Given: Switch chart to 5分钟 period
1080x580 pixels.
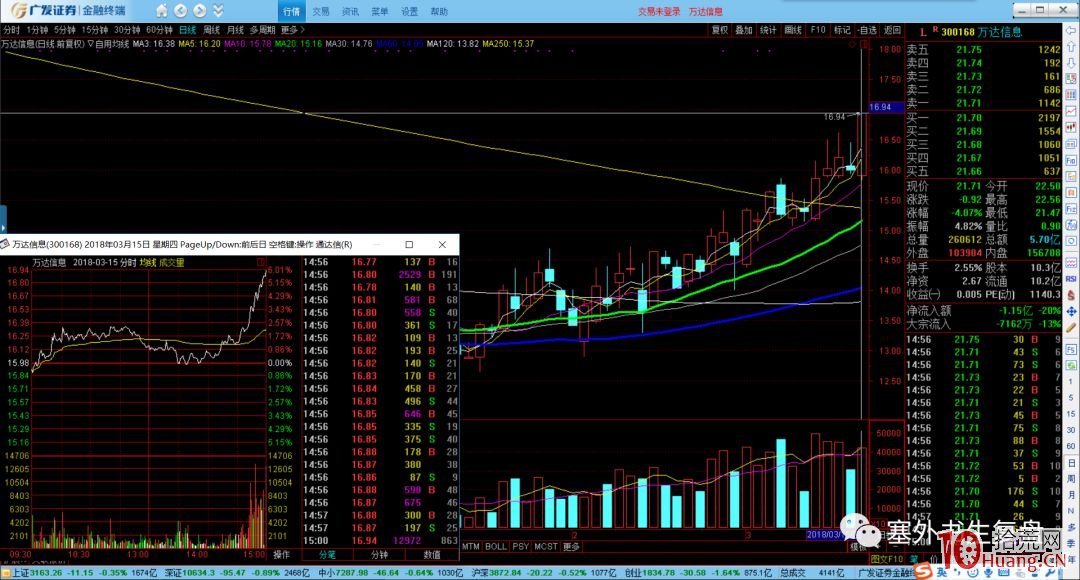Looking at the screenshot, I should coord(65,30).
